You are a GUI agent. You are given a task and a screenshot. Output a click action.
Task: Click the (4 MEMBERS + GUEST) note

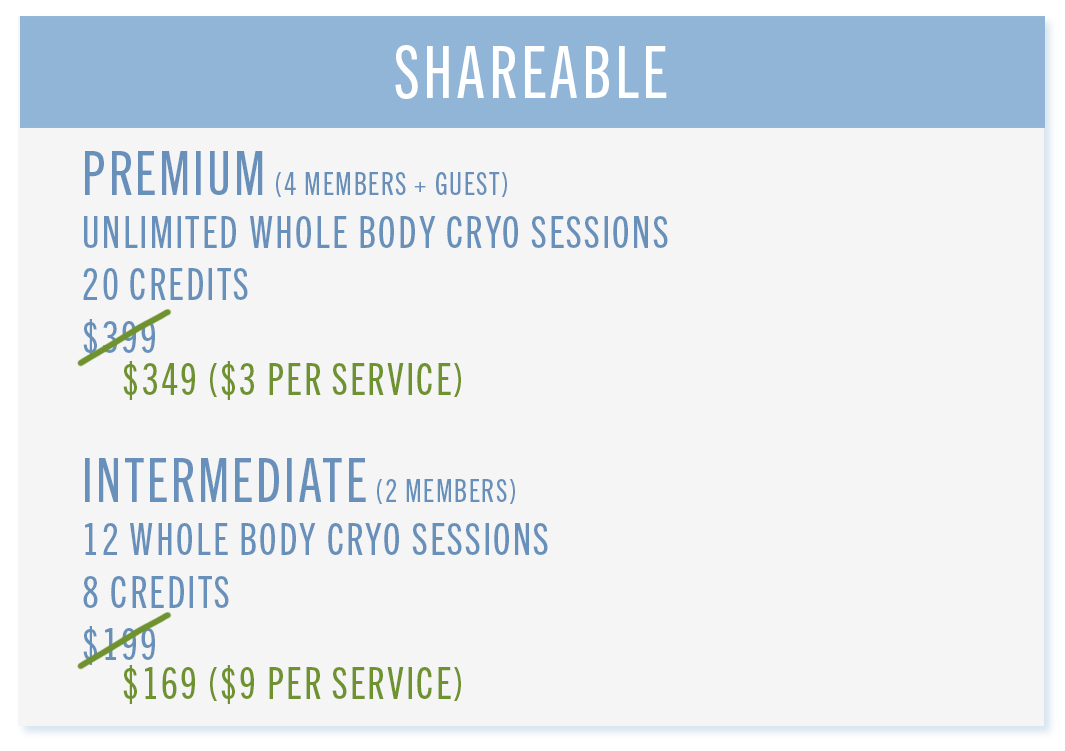392,184
